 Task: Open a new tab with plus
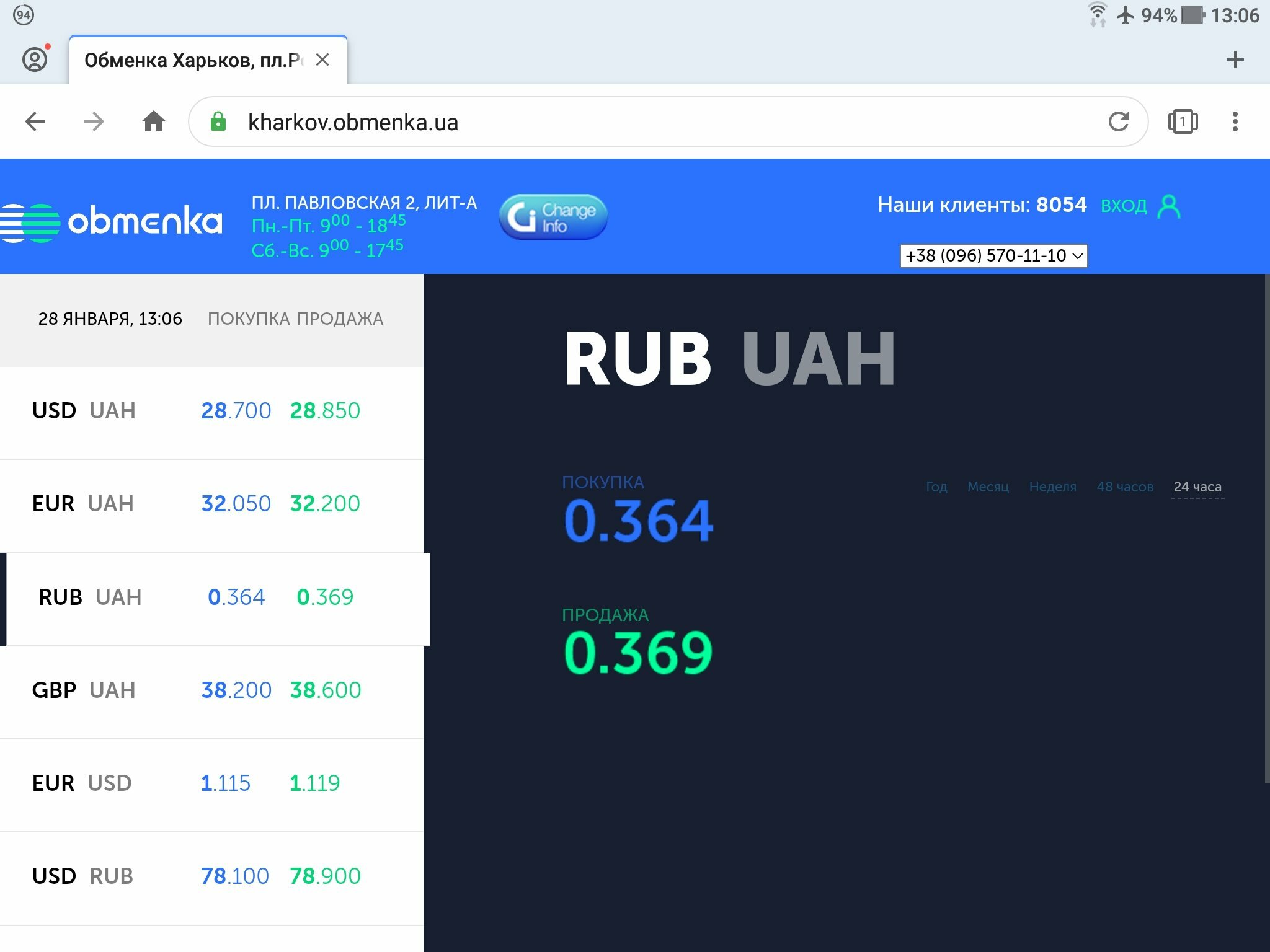pos(1235,60)
